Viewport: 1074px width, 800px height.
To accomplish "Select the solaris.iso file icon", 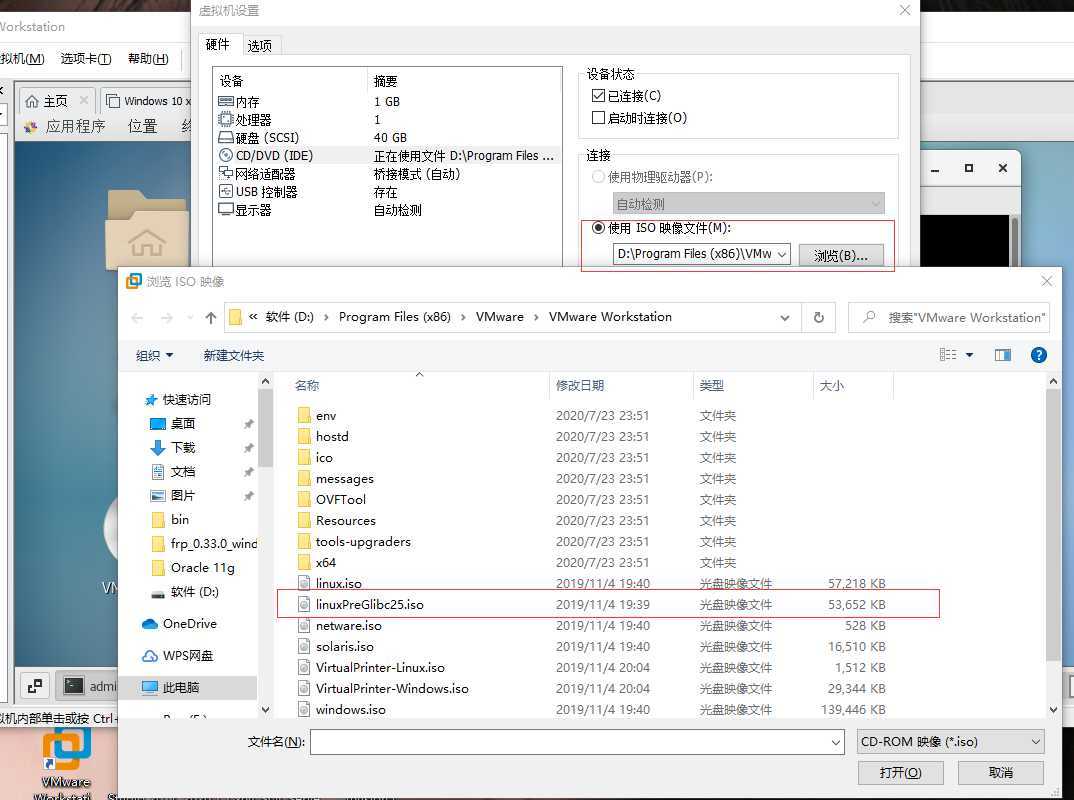I will coord(305,647).
